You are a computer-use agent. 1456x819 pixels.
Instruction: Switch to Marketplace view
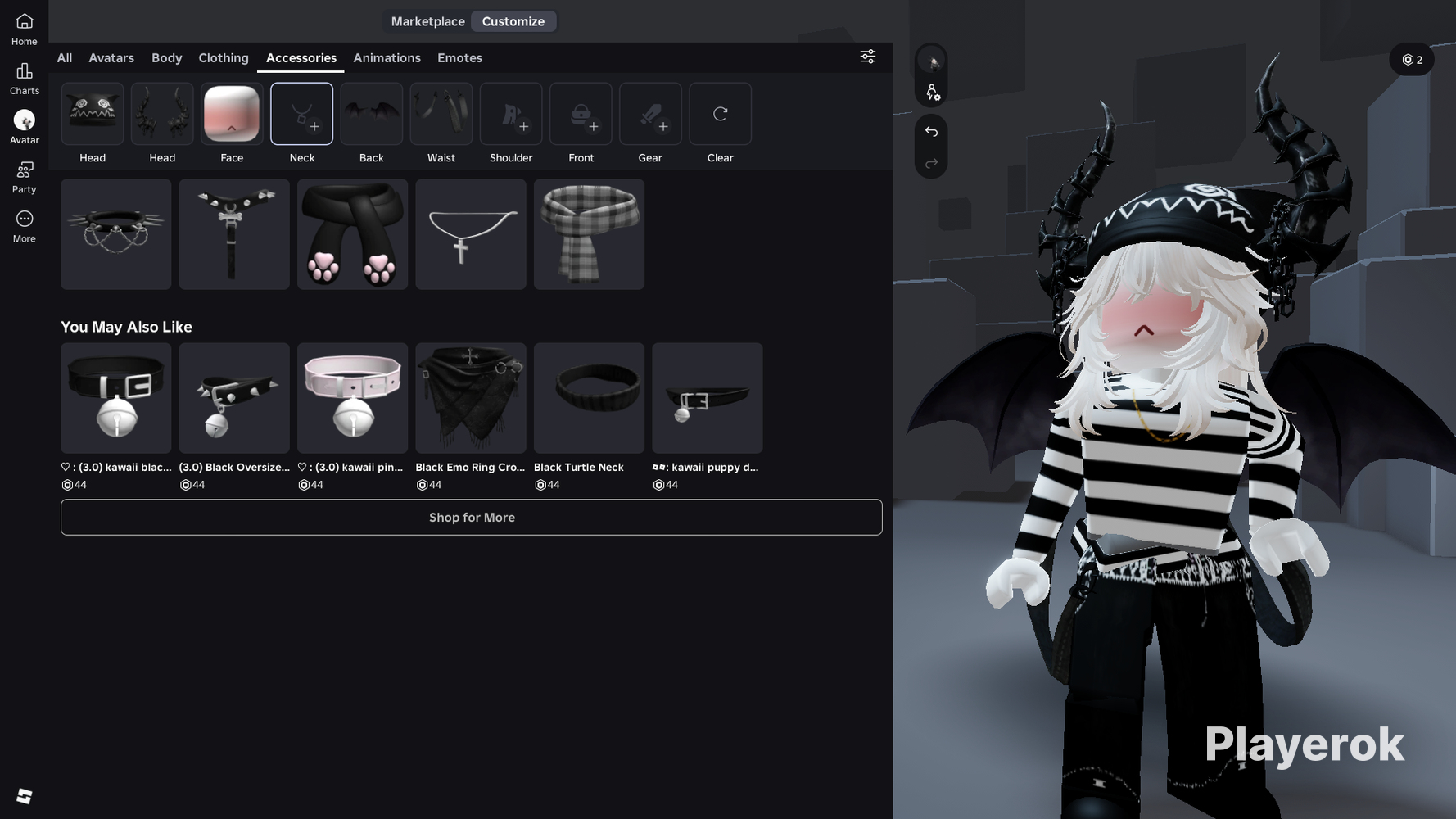(427, 21)
